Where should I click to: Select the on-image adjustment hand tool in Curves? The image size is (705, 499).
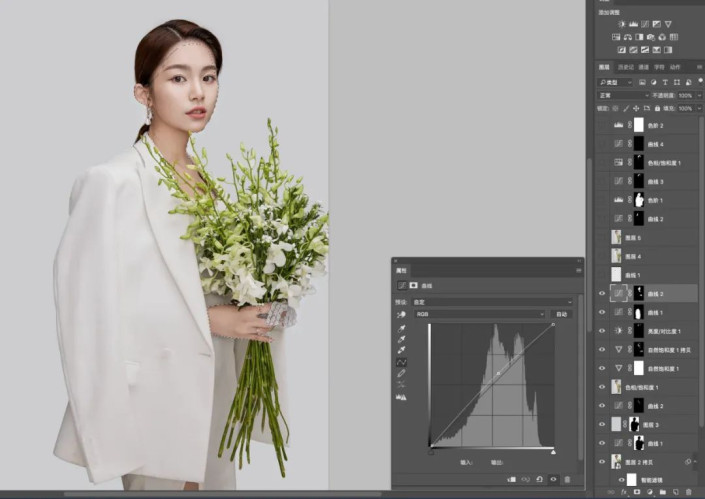click(402, 314)
